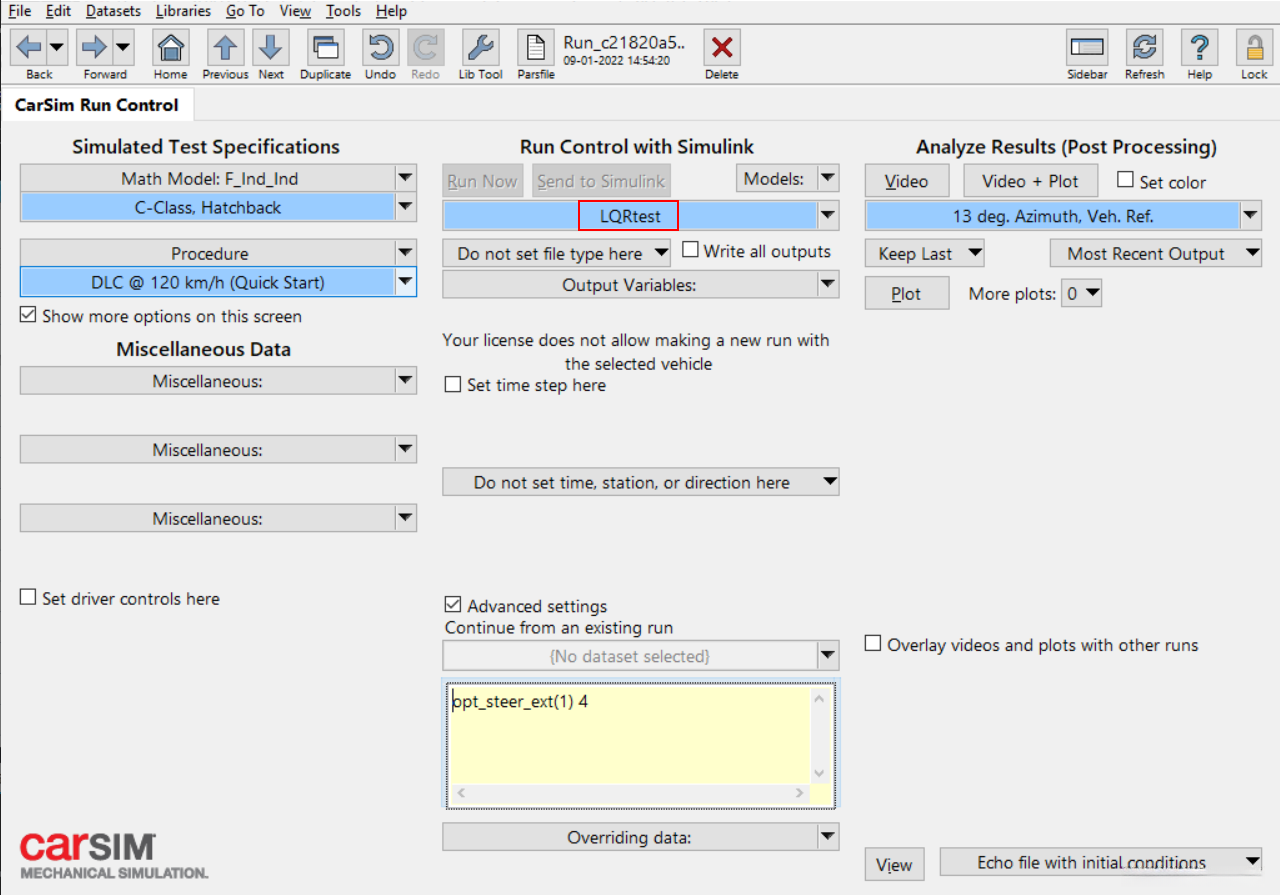Viewport: 1280px width, 895px height.
Task: Open the Edit menu
Action: [58, 11]
